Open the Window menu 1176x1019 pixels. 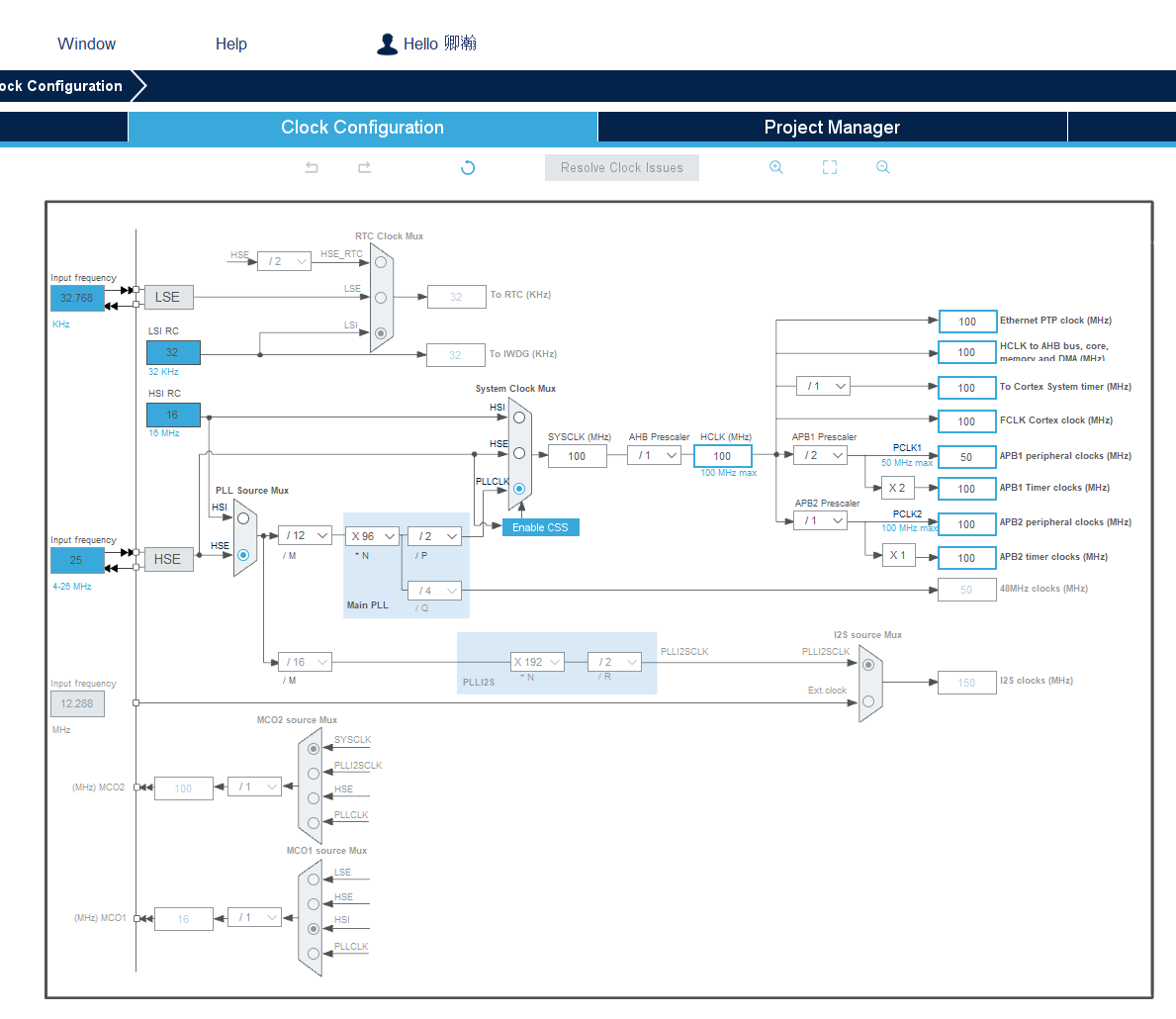click(x=86, y=44)
